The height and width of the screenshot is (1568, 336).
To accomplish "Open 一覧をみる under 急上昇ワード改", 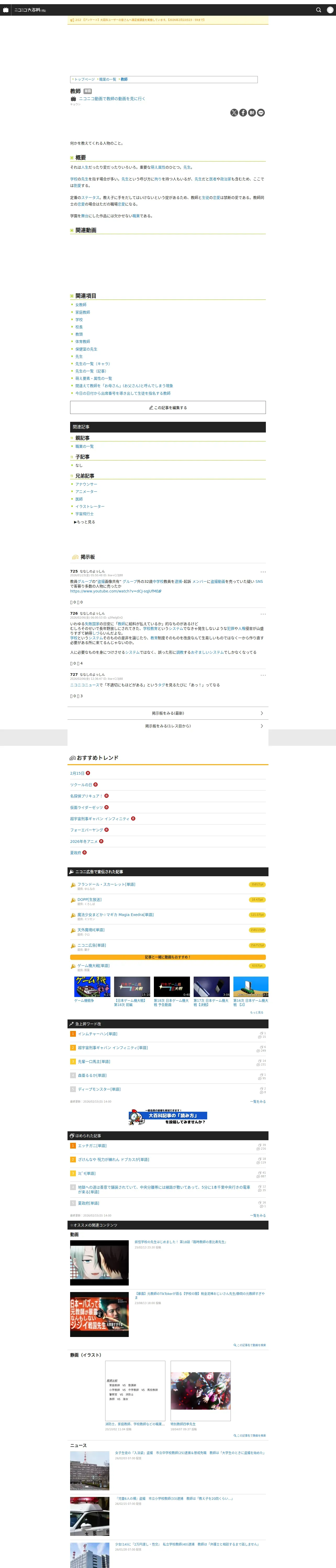I will click(x=258, y=1101).
